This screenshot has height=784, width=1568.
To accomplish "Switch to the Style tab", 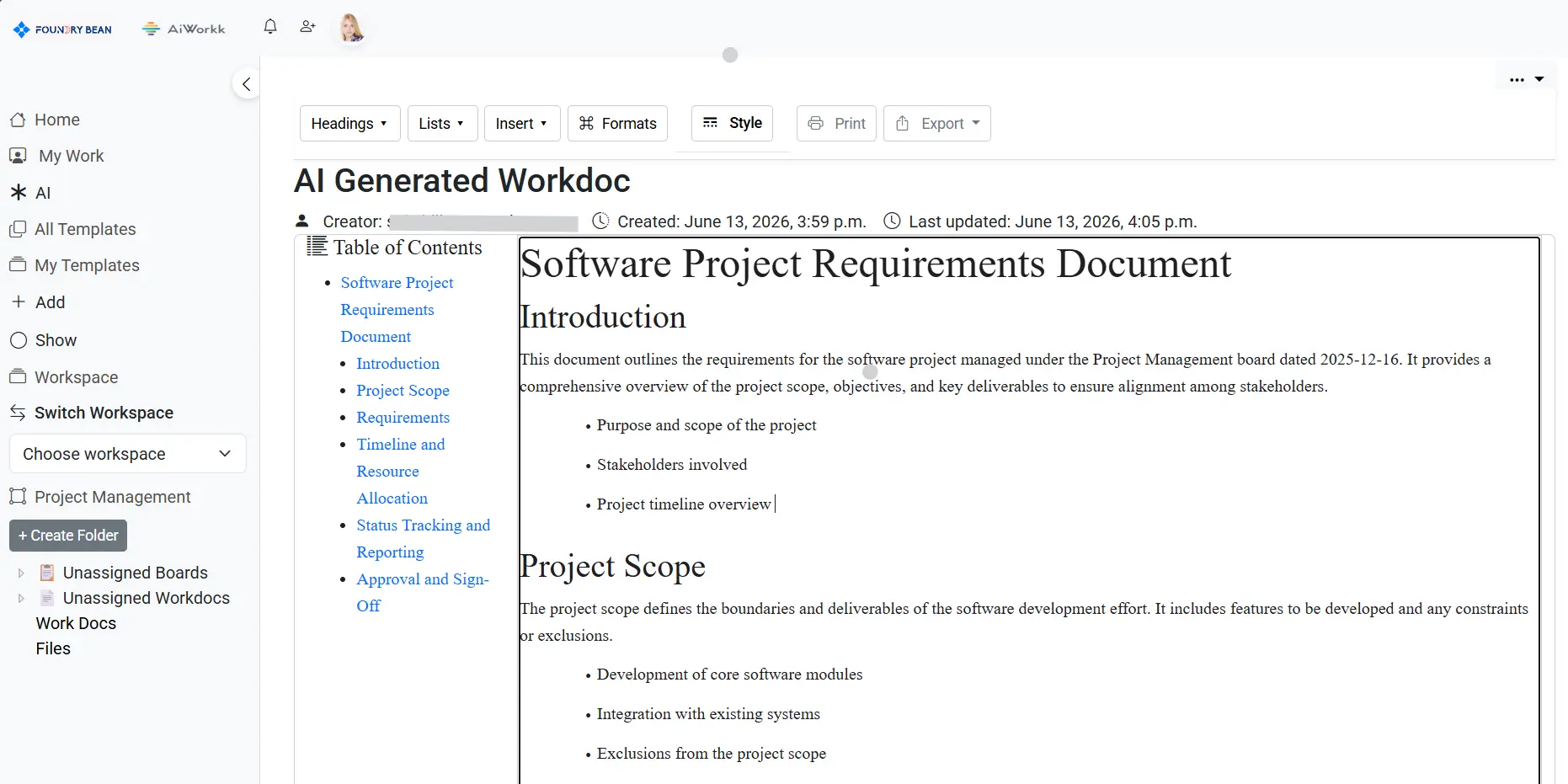I will 733,123.
